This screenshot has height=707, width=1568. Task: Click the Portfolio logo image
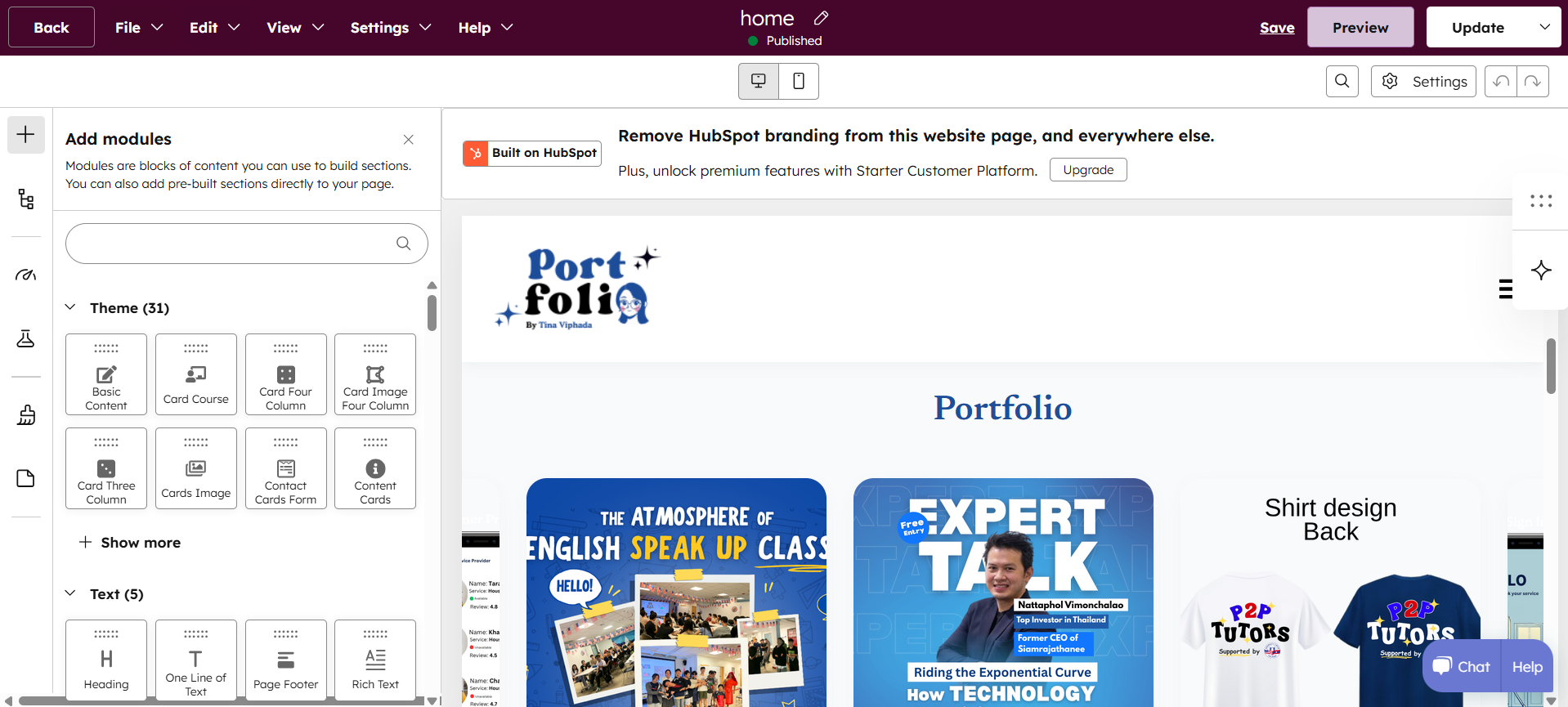click(577, 288)
